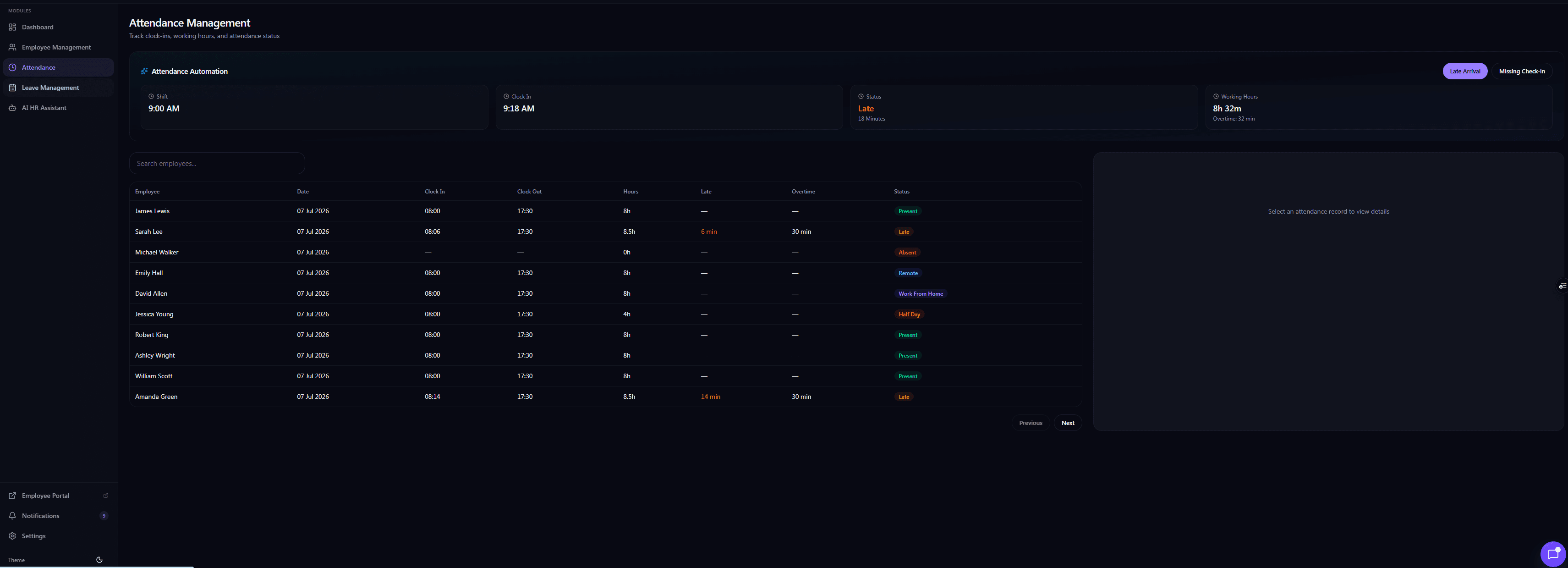The image size is (1568, 568).
Task: Click the 8h 32m working hours value
Action: (1227, 108)
